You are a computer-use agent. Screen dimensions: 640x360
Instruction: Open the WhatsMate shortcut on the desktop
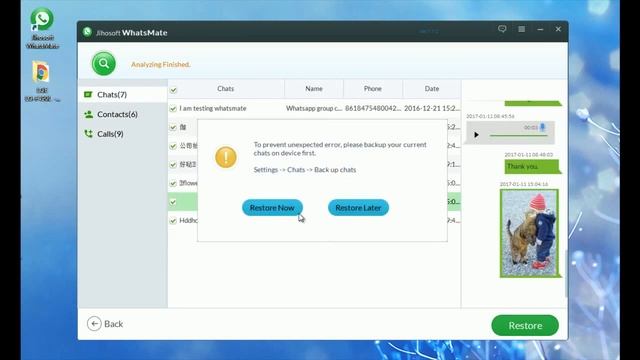pyautogui.click(x=42, y=28)
